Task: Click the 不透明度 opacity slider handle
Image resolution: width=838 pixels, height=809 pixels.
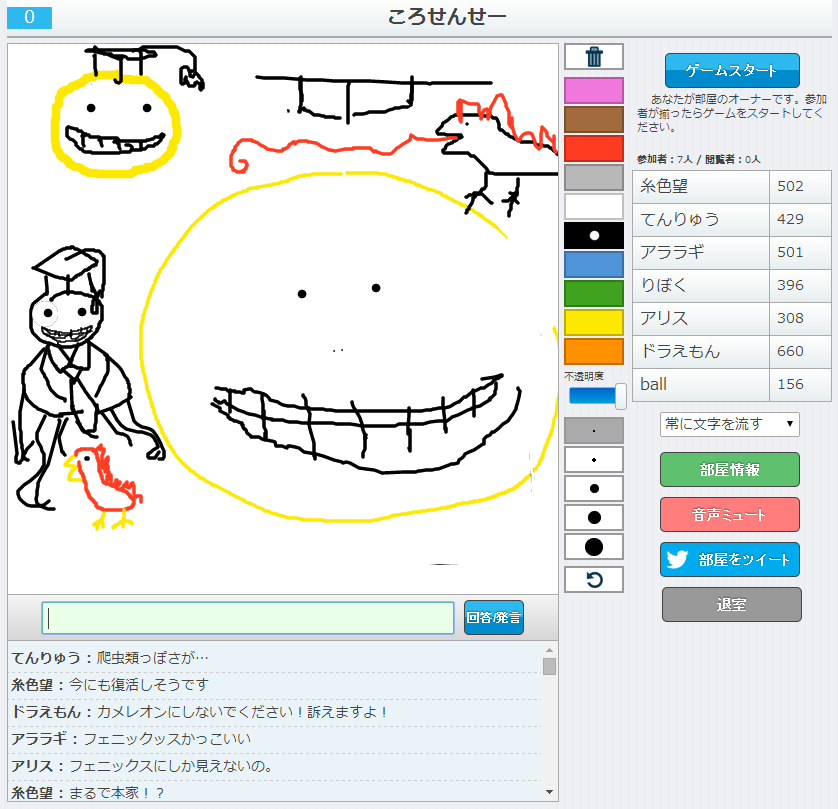Action: 620,396
